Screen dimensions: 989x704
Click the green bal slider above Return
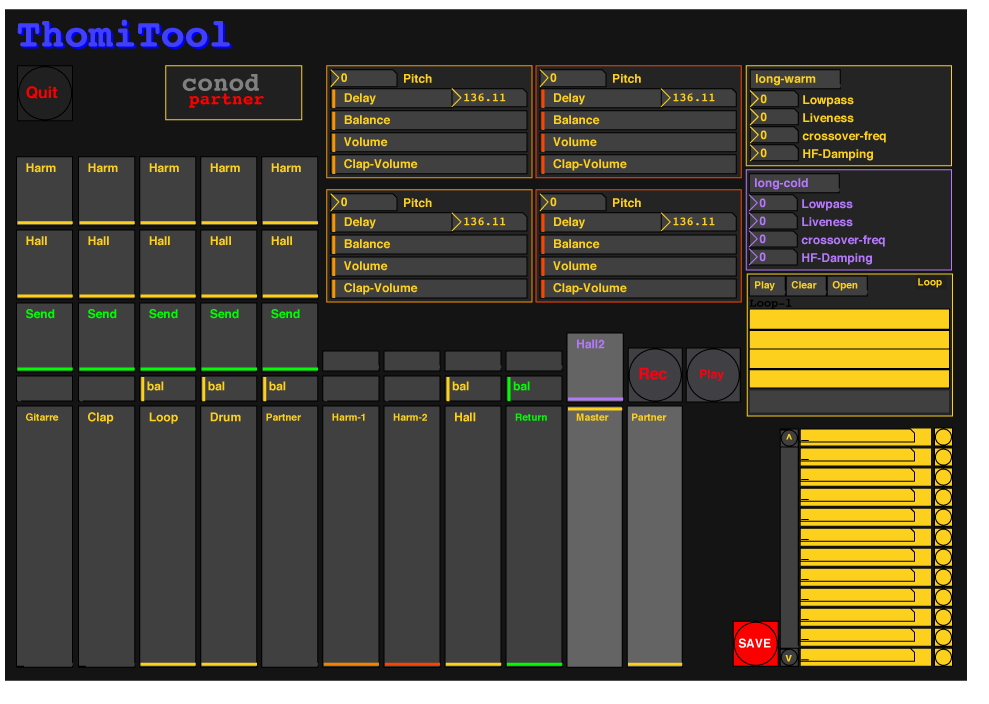pos(534,389)
